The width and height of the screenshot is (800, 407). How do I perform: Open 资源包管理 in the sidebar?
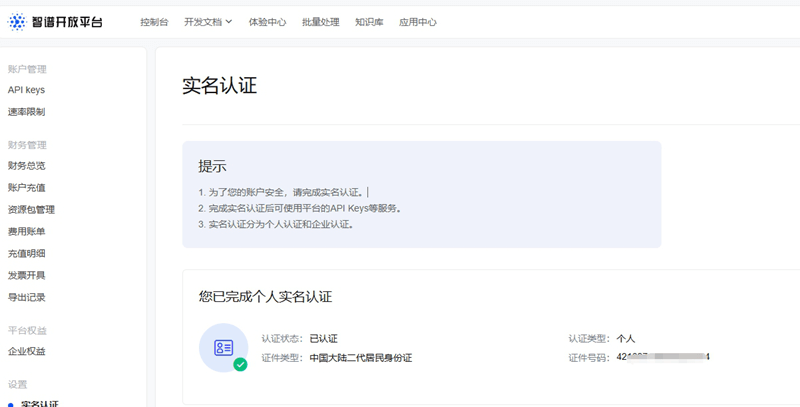click(31, 210)
